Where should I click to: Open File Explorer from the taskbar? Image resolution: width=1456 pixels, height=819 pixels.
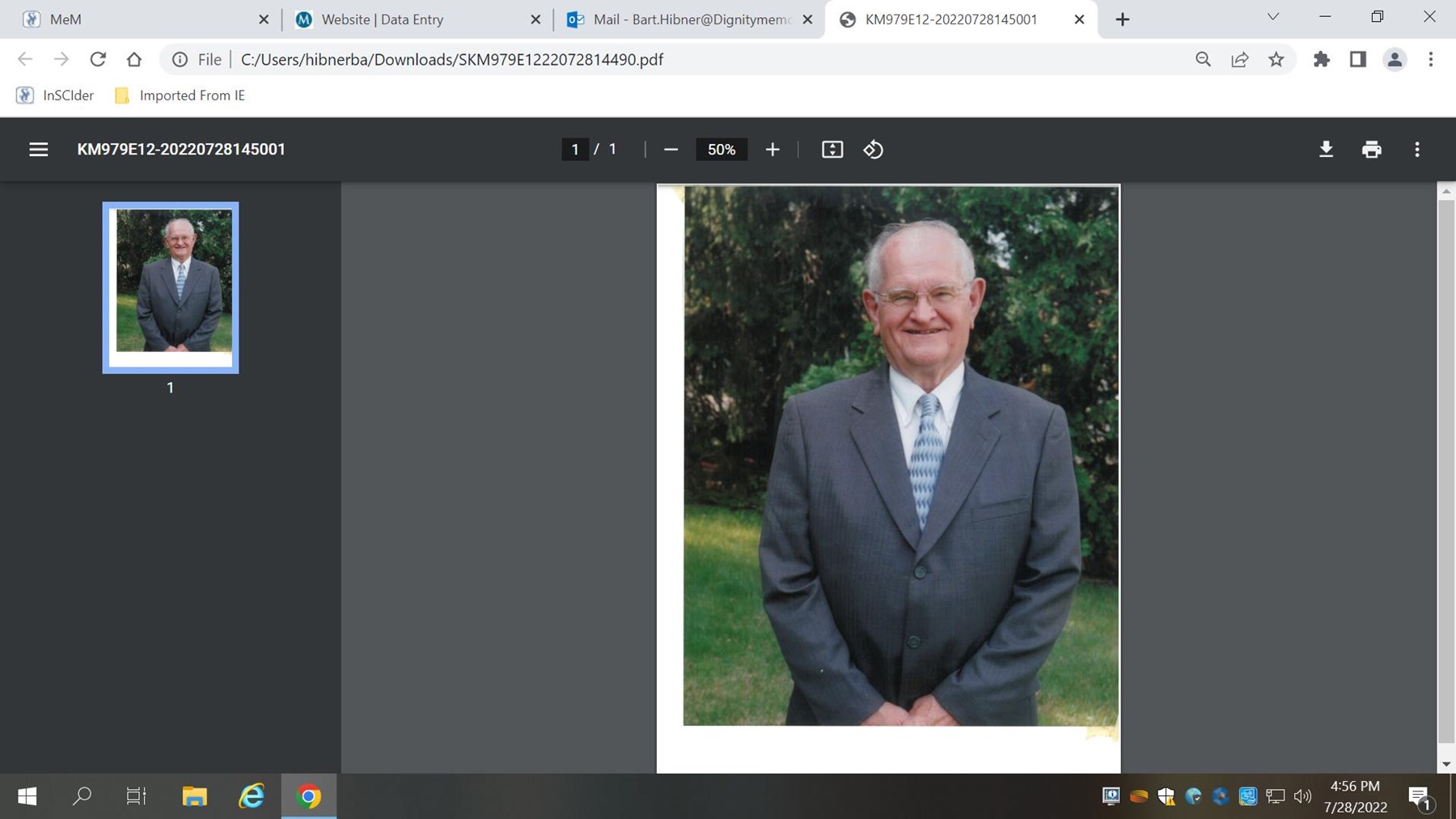(x=194, y=796)
